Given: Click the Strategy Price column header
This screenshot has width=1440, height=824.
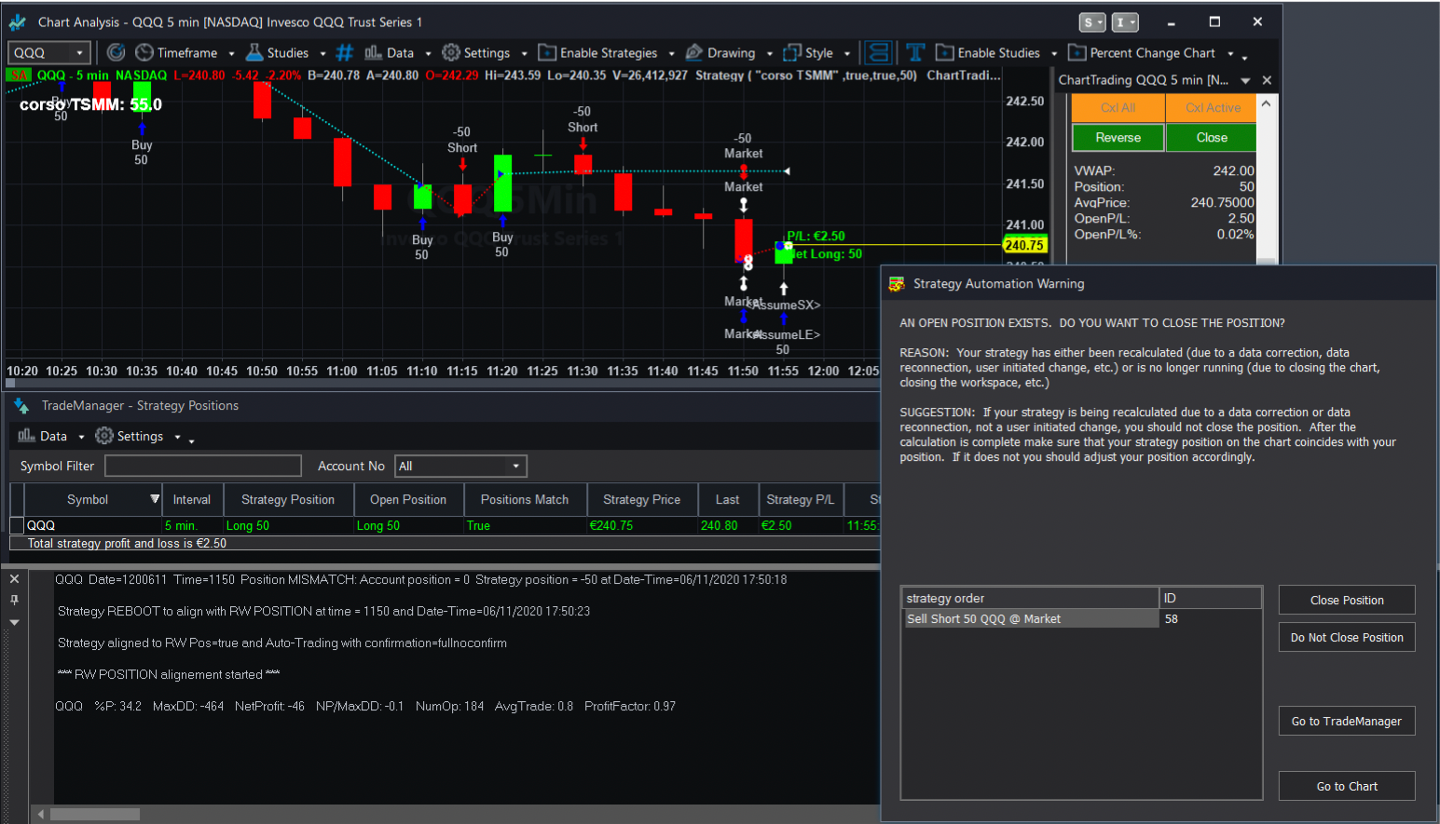Looking at the screenshot, I should pos(643,500).
